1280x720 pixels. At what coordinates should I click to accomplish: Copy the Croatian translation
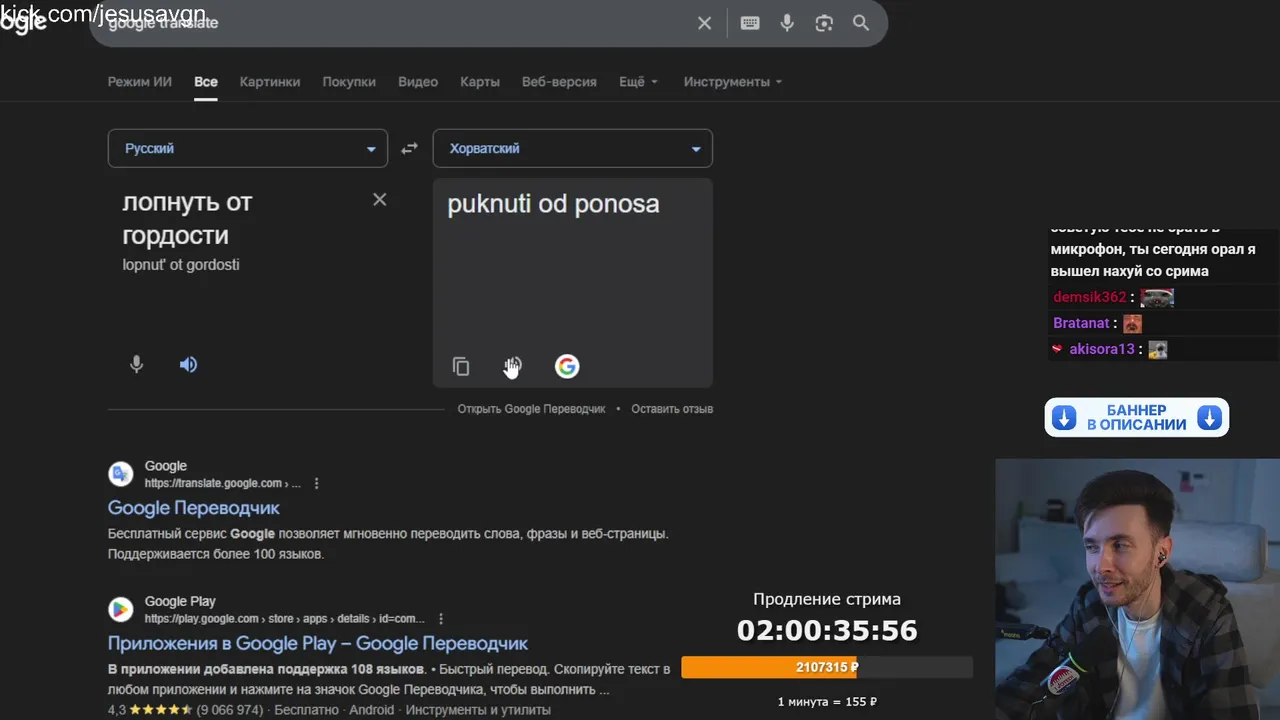(461, 367)
